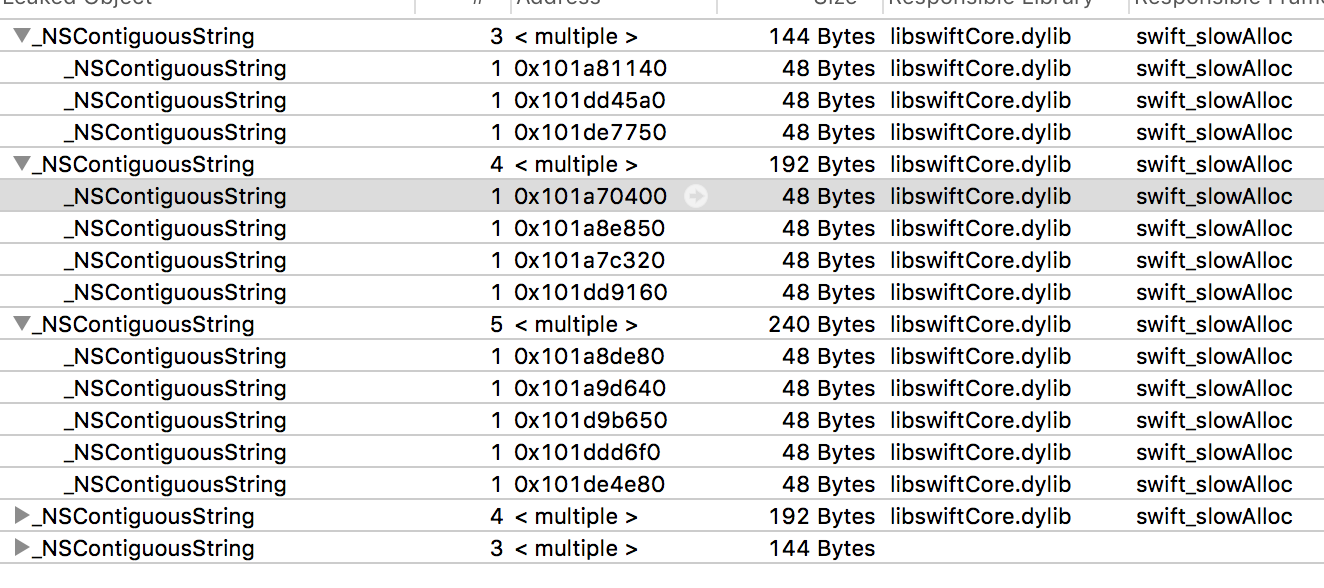The height and width of the screenshot is (588, 1324).
Task: Select the row with address 0x101de4e80
Action: click(662, 485)
